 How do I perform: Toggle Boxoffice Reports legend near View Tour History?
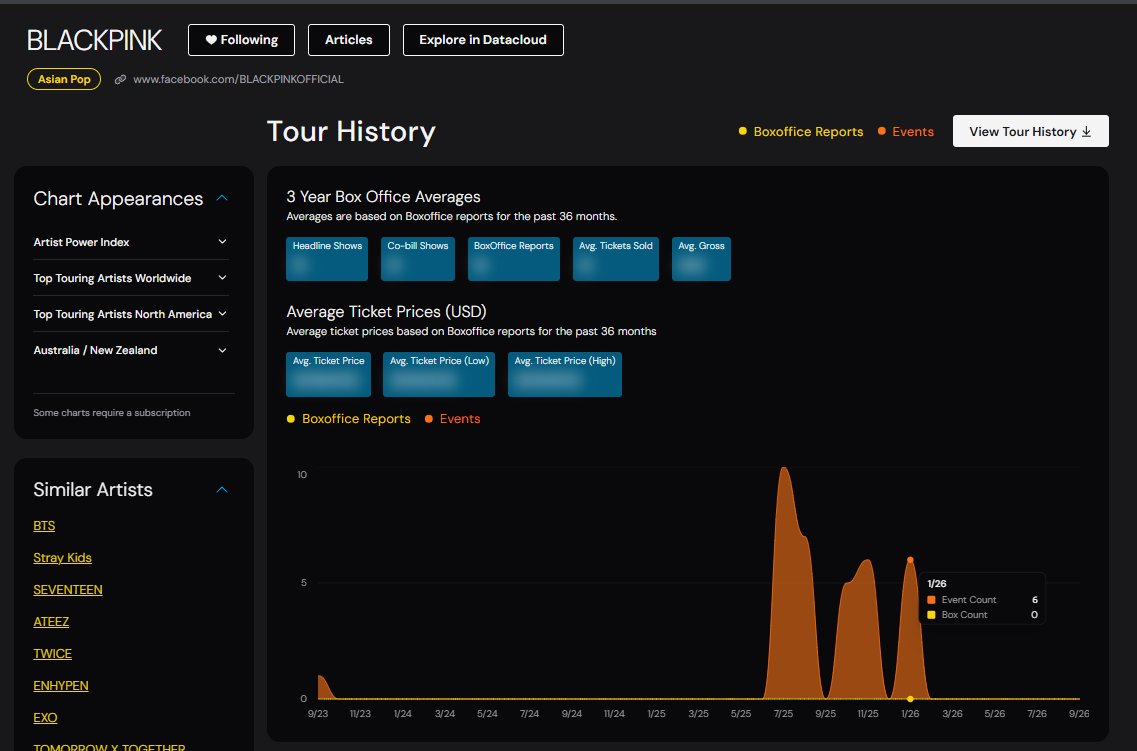(801, 131)
